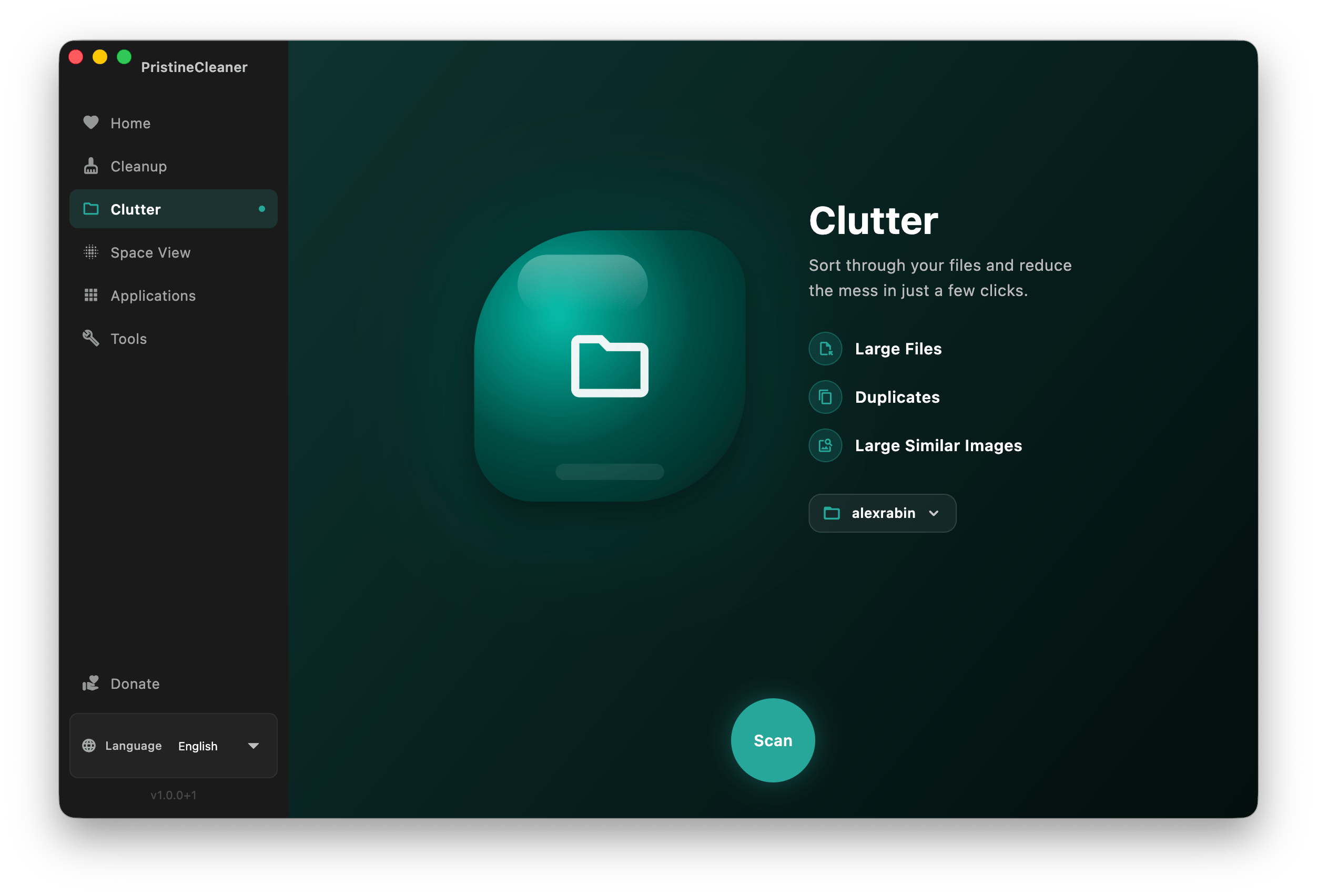Open the Home section
Image resolution: width=1317 pixels, height=896 pixels.
[x=174, y=123]
